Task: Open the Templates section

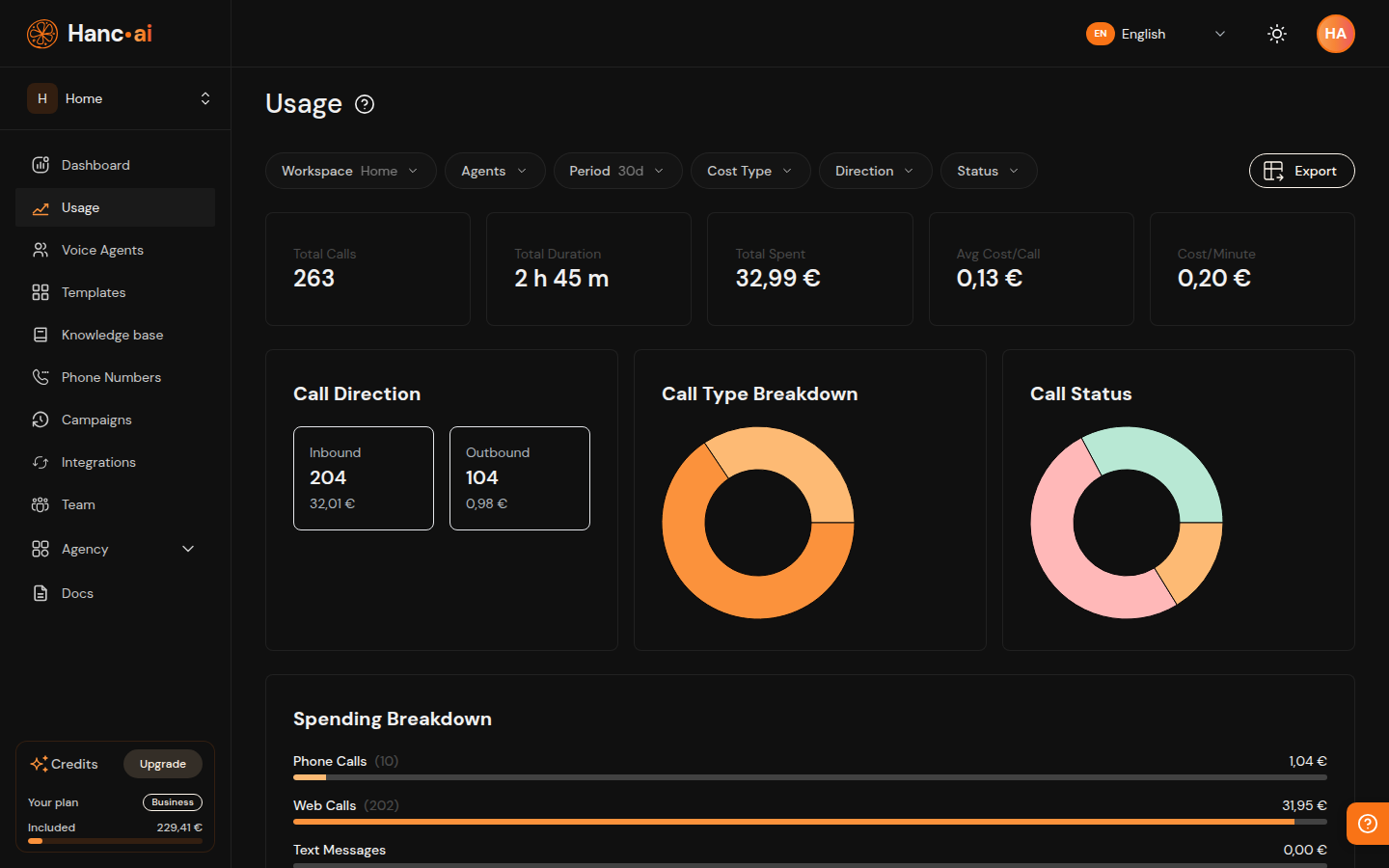Action: [x=92, y=291]
